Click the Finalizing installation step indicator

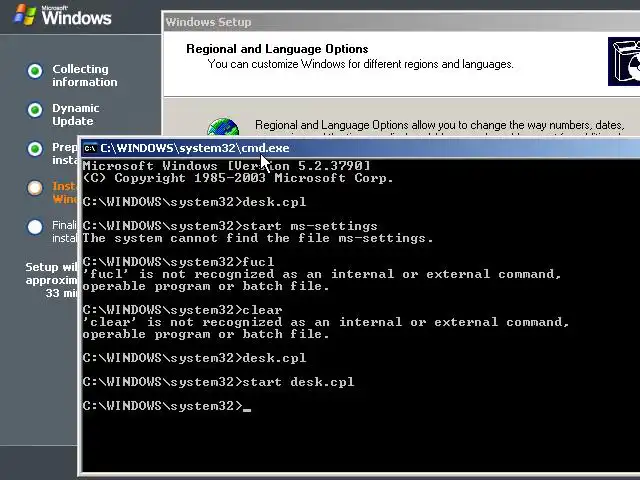[35, 227]
